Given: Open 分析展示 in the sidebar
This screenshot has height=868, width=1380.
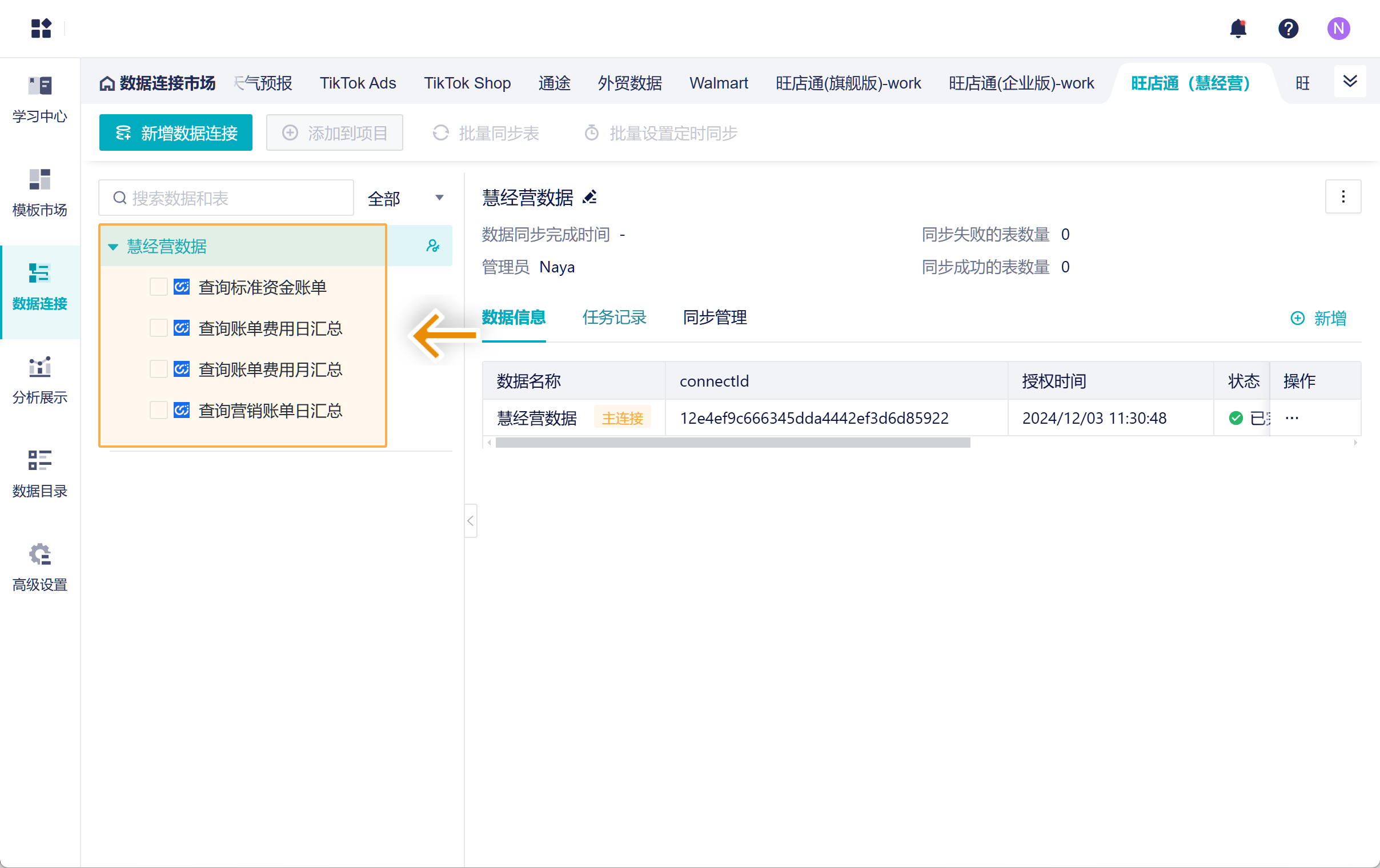Looking at the screenshot, I should point(39,380).
